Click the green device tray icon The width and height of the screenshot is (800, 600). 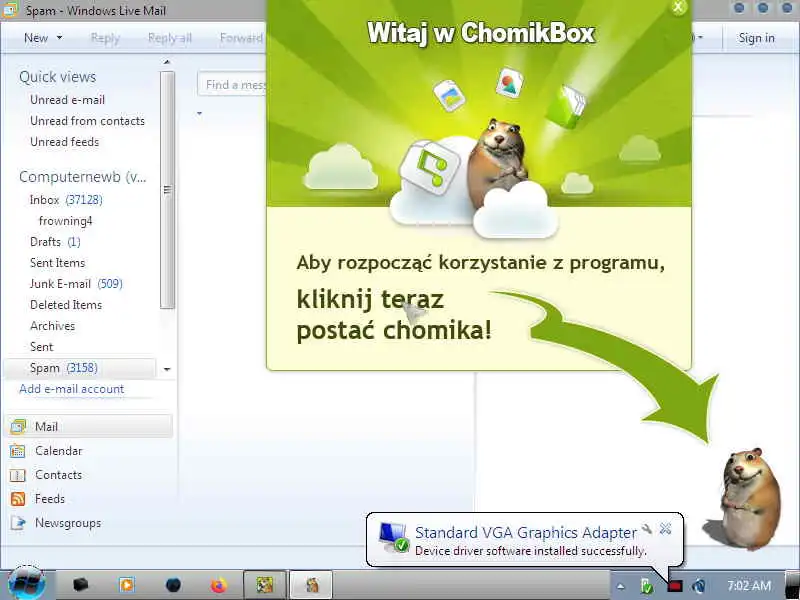pyautogui.click(x=646, y=586)
